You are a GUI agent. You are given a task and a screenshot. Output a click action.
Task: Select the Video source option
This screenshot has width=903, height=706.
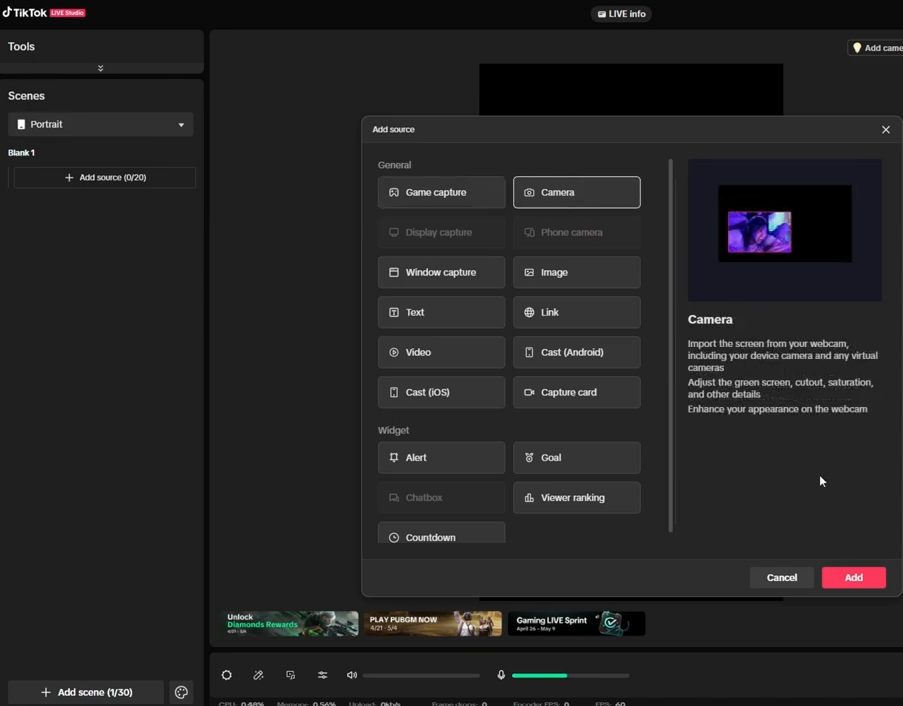(x=441, y=352)
